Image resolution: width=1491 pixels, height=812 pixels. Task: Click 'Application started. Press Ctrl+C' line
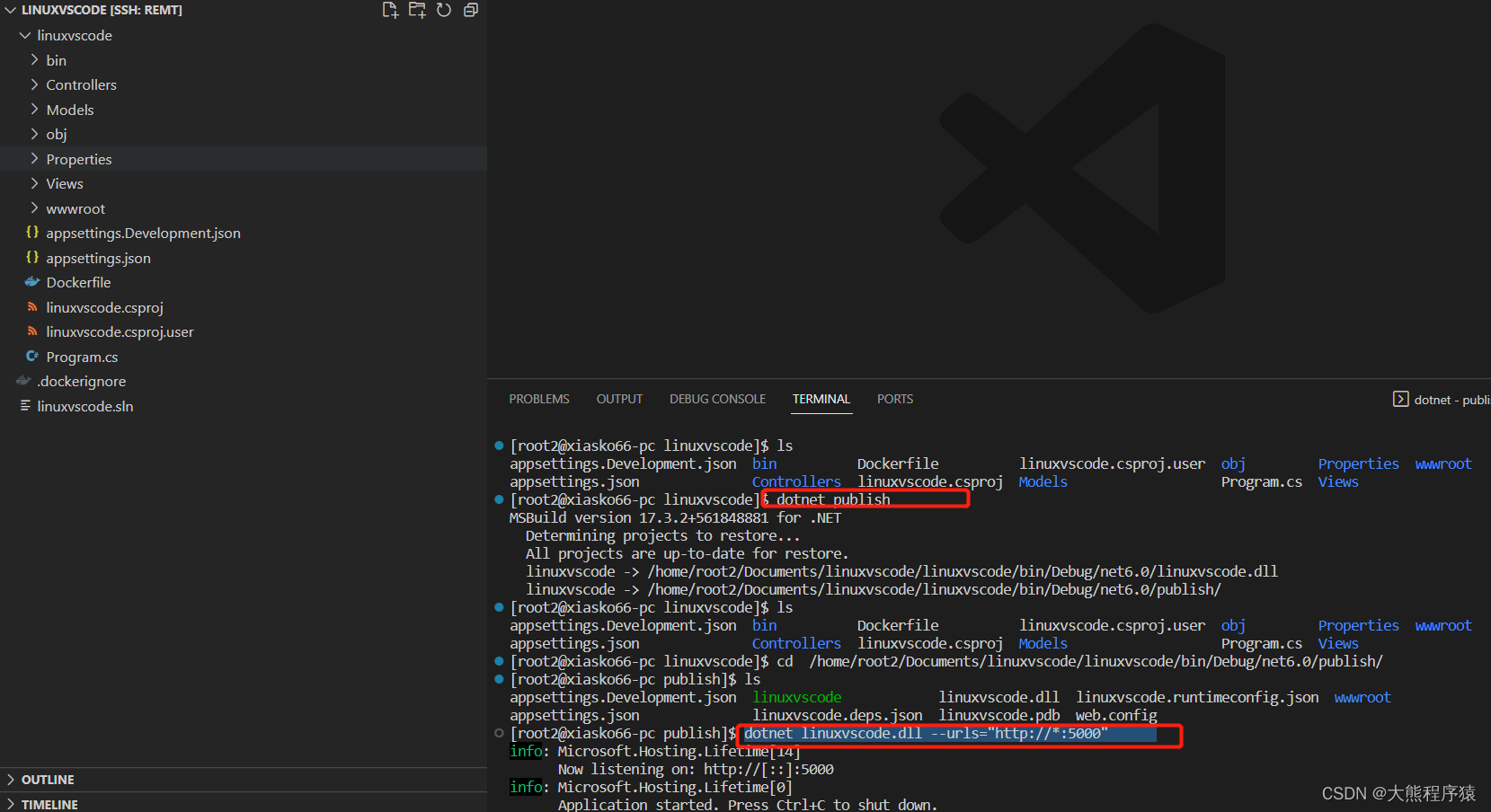[747, 805]
